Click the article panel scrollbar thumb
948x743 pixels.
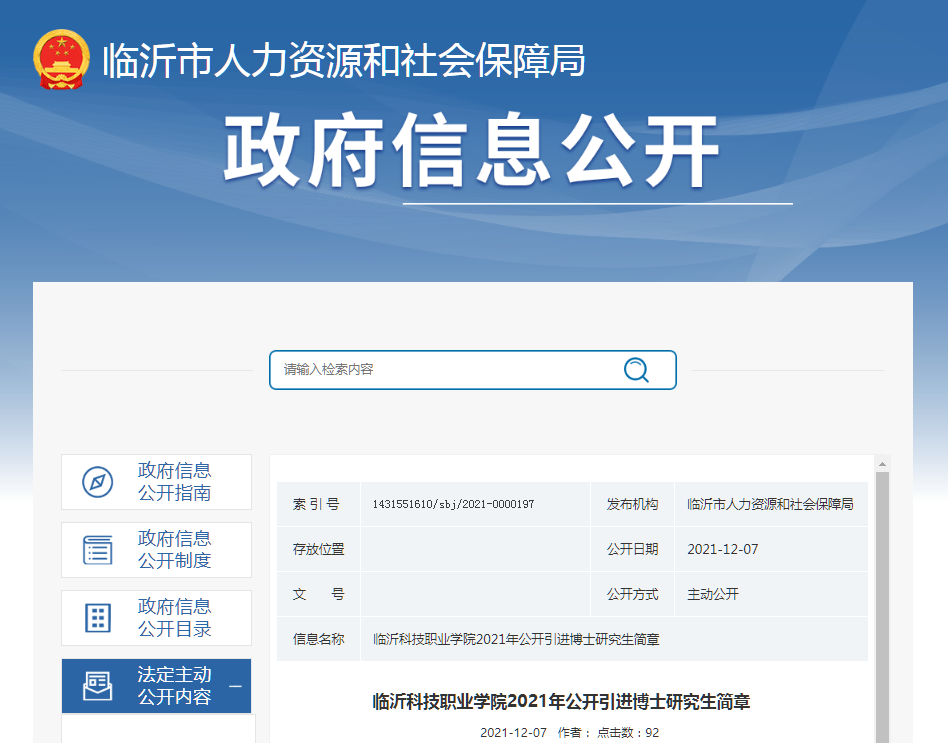click(x=882, y=600)
